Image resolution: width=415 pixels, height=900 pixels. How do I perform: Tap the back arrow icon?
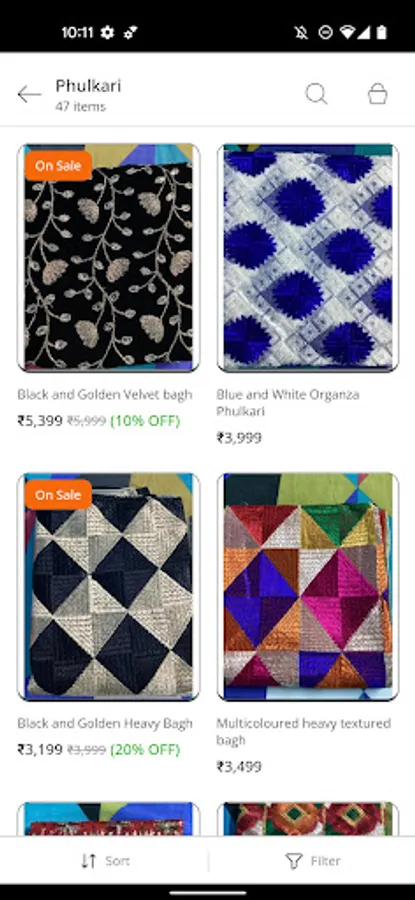click(x=29, y=94)
